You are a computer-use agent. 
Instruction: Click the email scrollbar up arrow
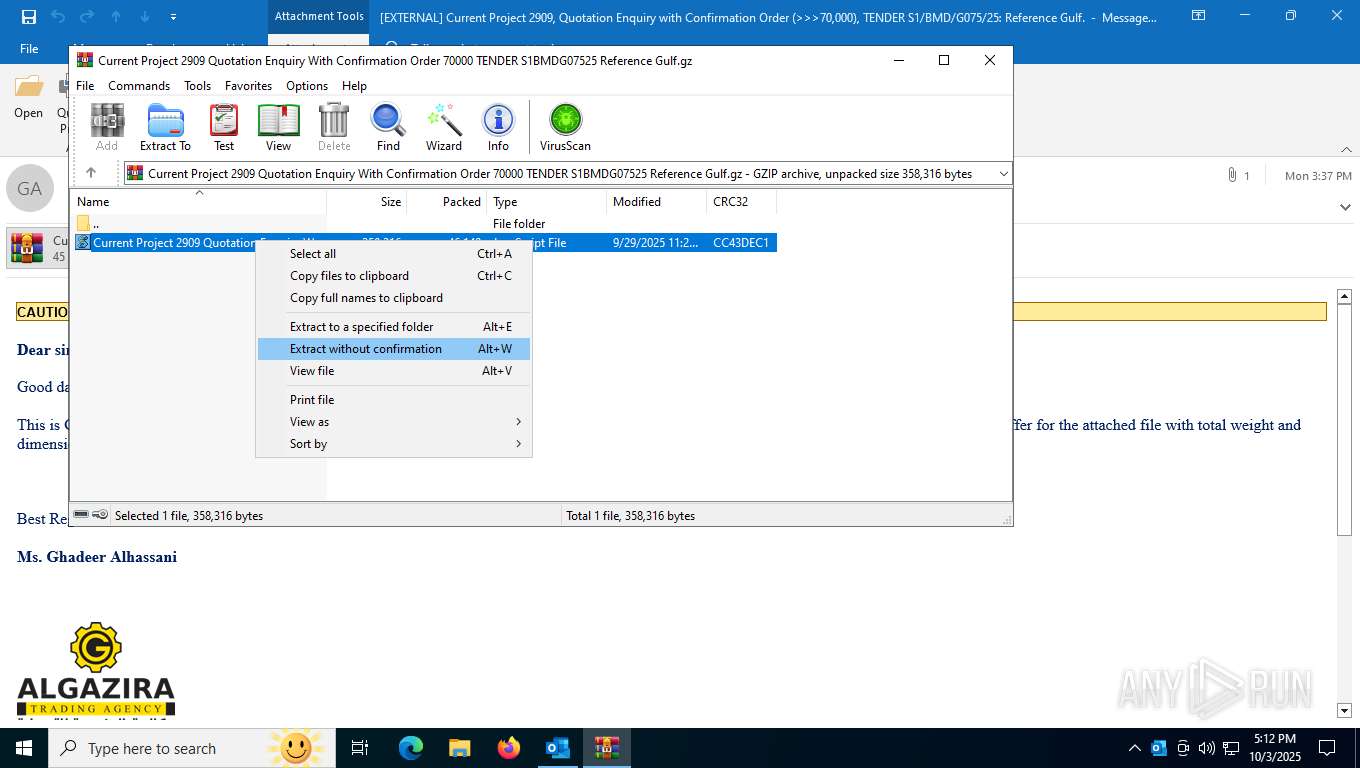1345,297
